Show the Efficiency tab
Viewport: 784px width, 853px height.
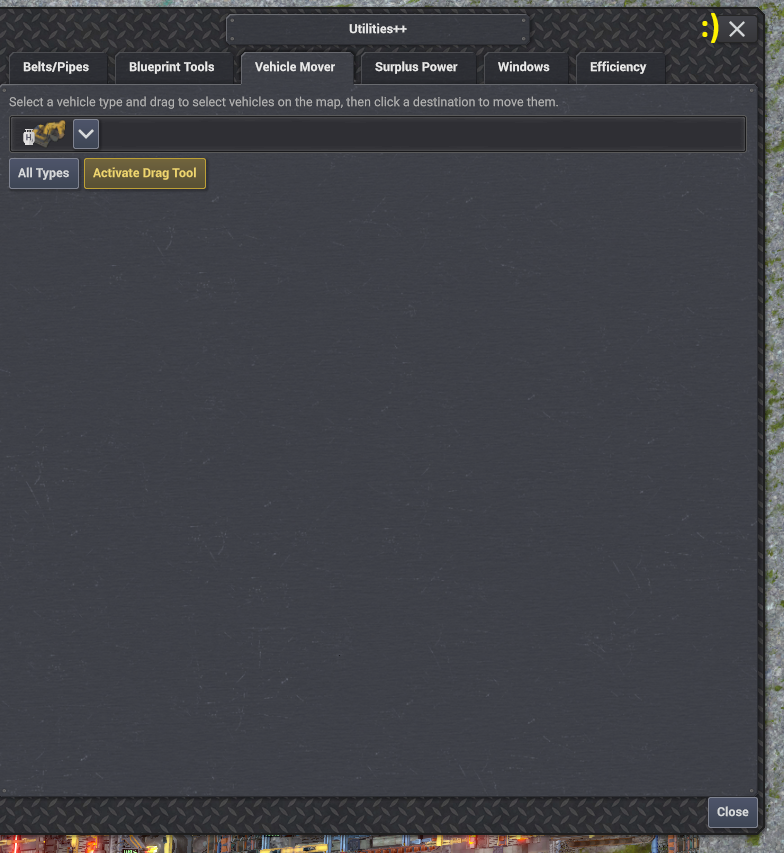point(618,67)
